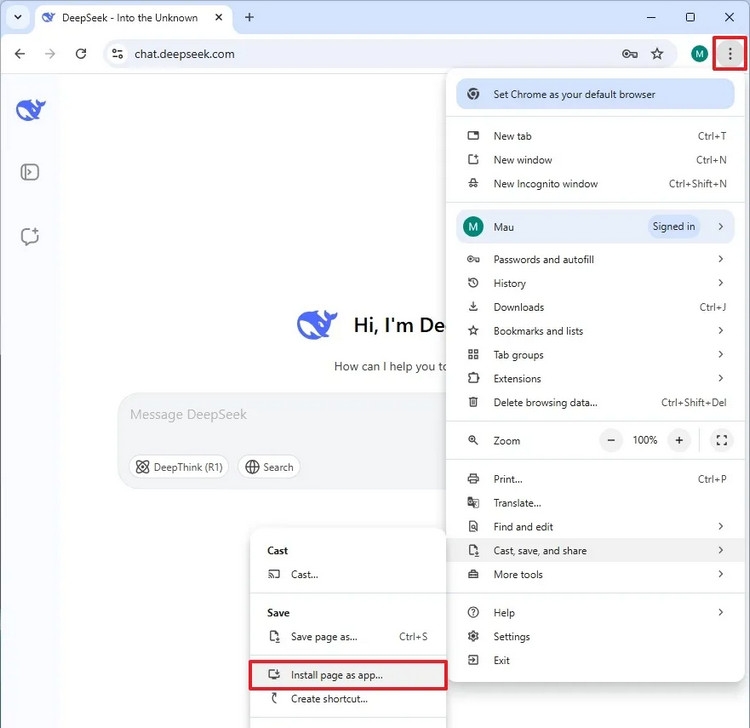Click the DeepSeek whale logo in sidebar
The height and width of the screenshot is (728, 750).
pos(31,110)
